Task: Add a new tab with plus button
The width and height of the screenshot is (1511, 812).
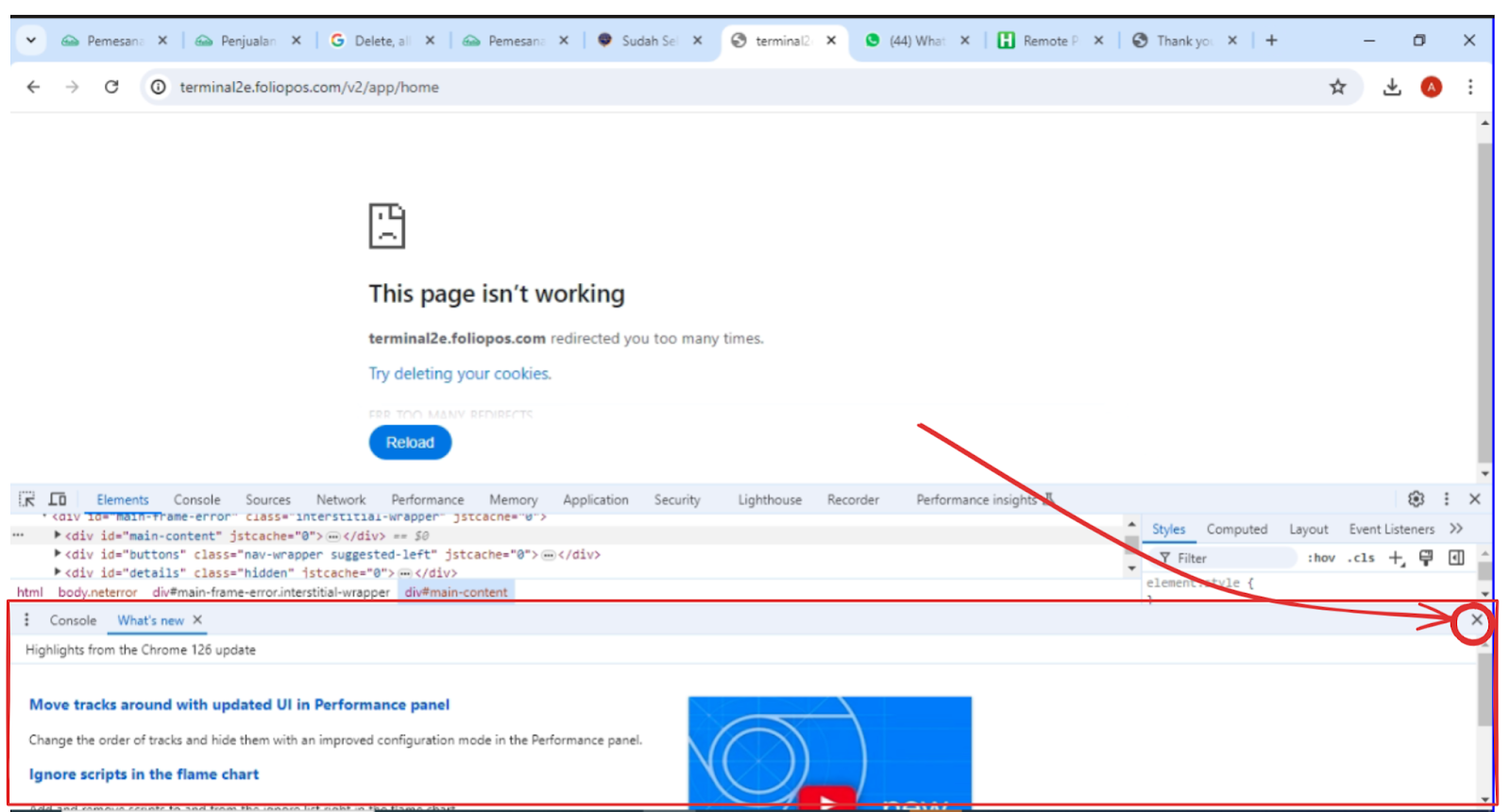Action: point(1271,41)
